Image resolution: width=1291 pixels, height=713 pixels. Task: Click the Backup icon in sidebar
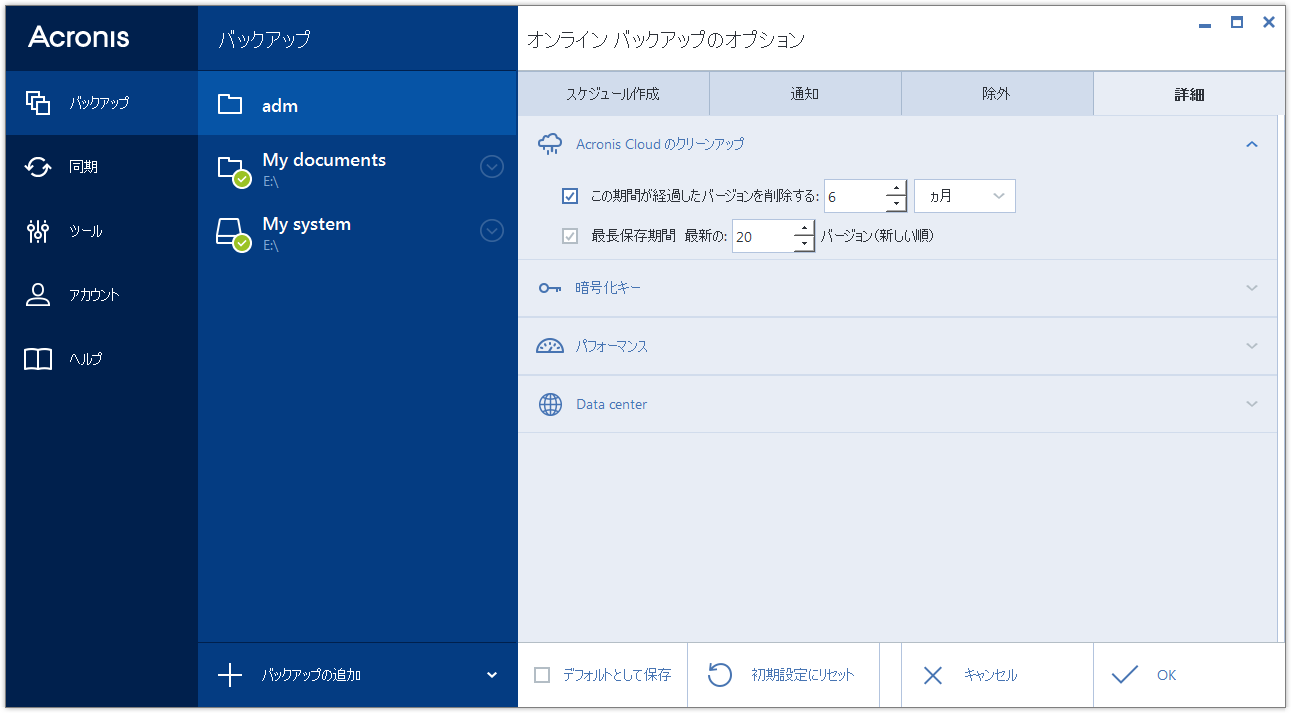tap(38, 102)
